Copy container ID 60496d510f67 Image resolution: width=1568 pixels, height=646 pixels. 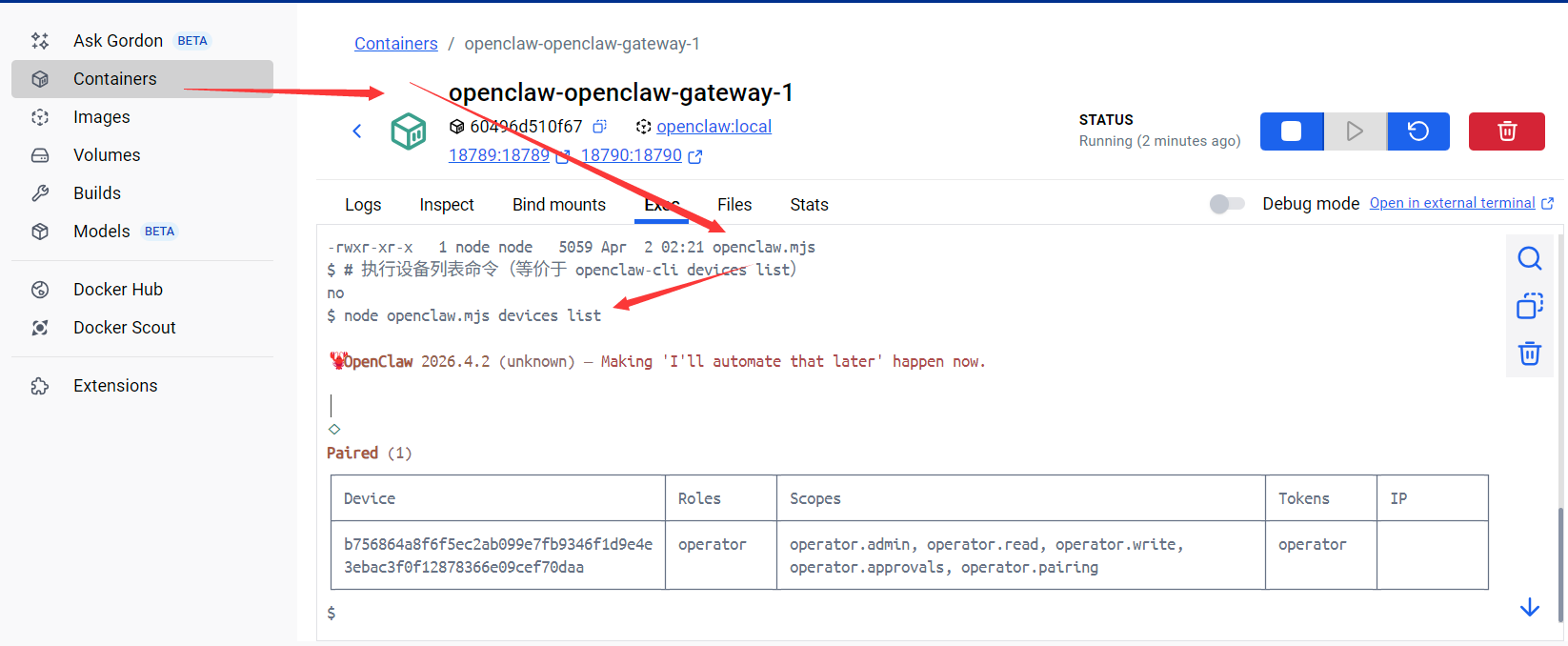coord(600,127)
